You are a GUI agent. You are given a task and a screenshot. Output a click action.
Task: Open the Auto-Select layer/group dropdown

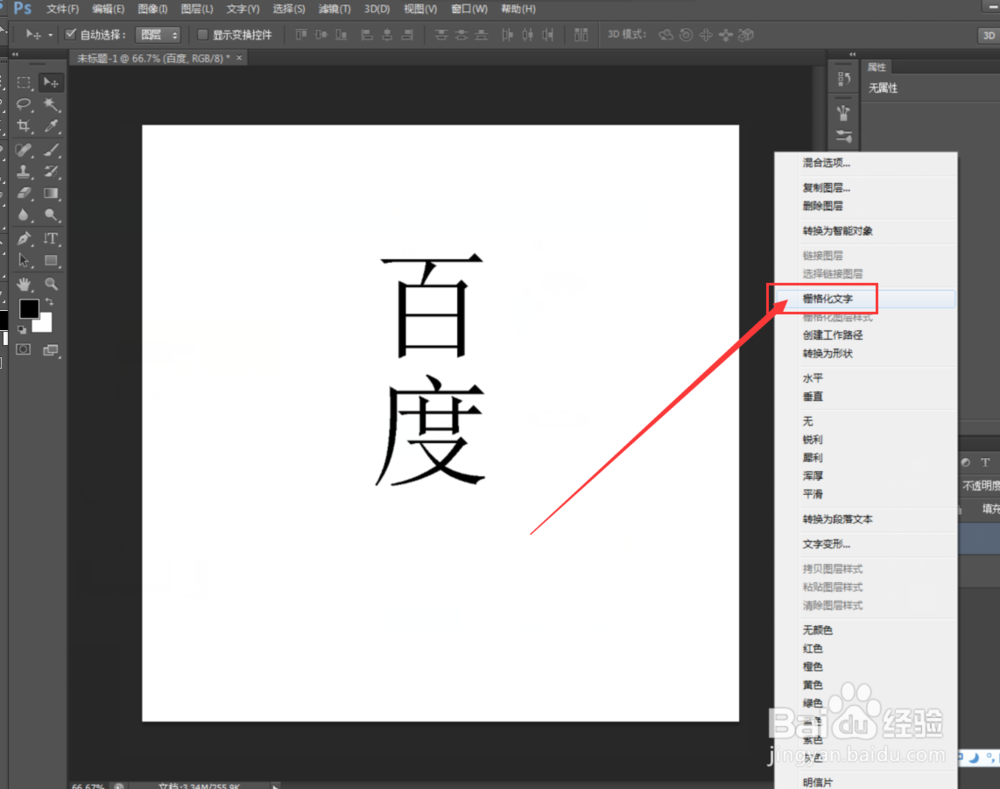pos(158,34)
